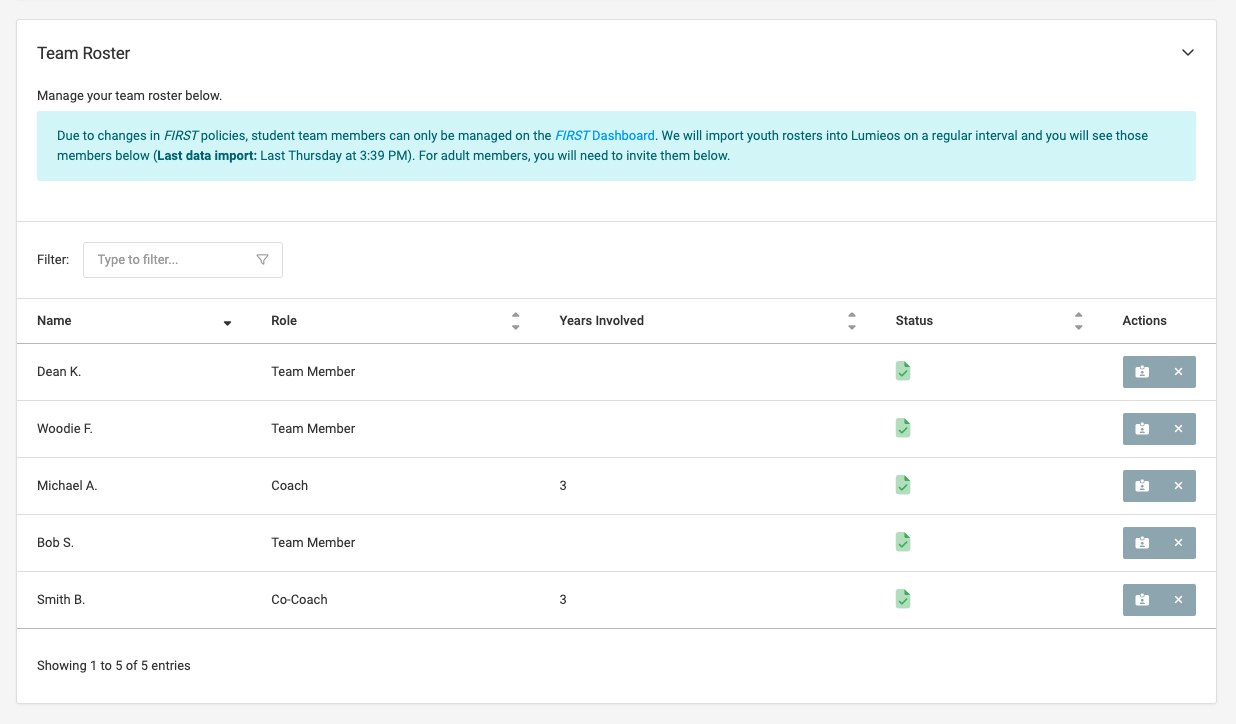1236x724 pixels.
Task: Open the FIRST Dashboard link
Action: coord(605,136)
